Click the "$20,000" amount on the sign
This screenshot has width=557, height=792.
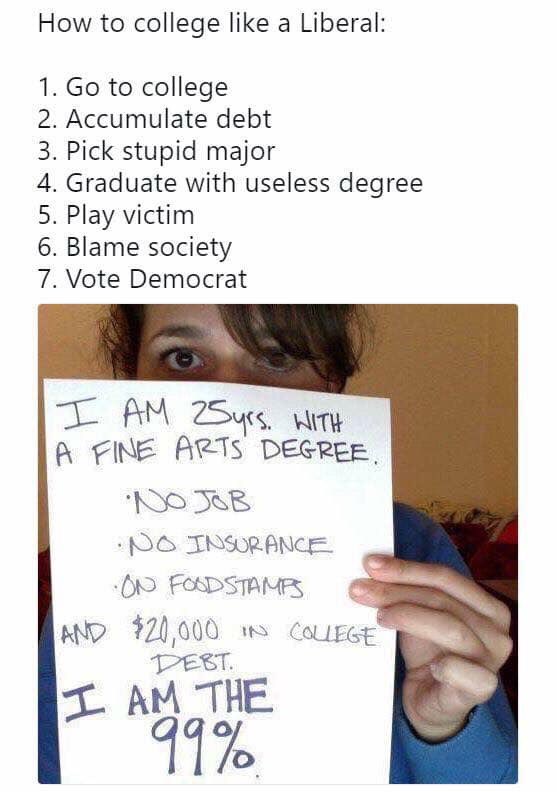click(175, 630)
